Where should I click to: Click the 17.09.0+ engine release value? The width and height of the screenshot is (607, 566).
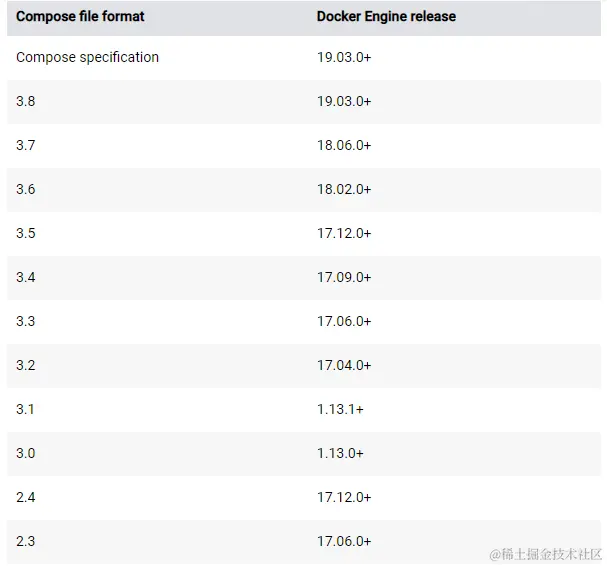pos(344,277)
